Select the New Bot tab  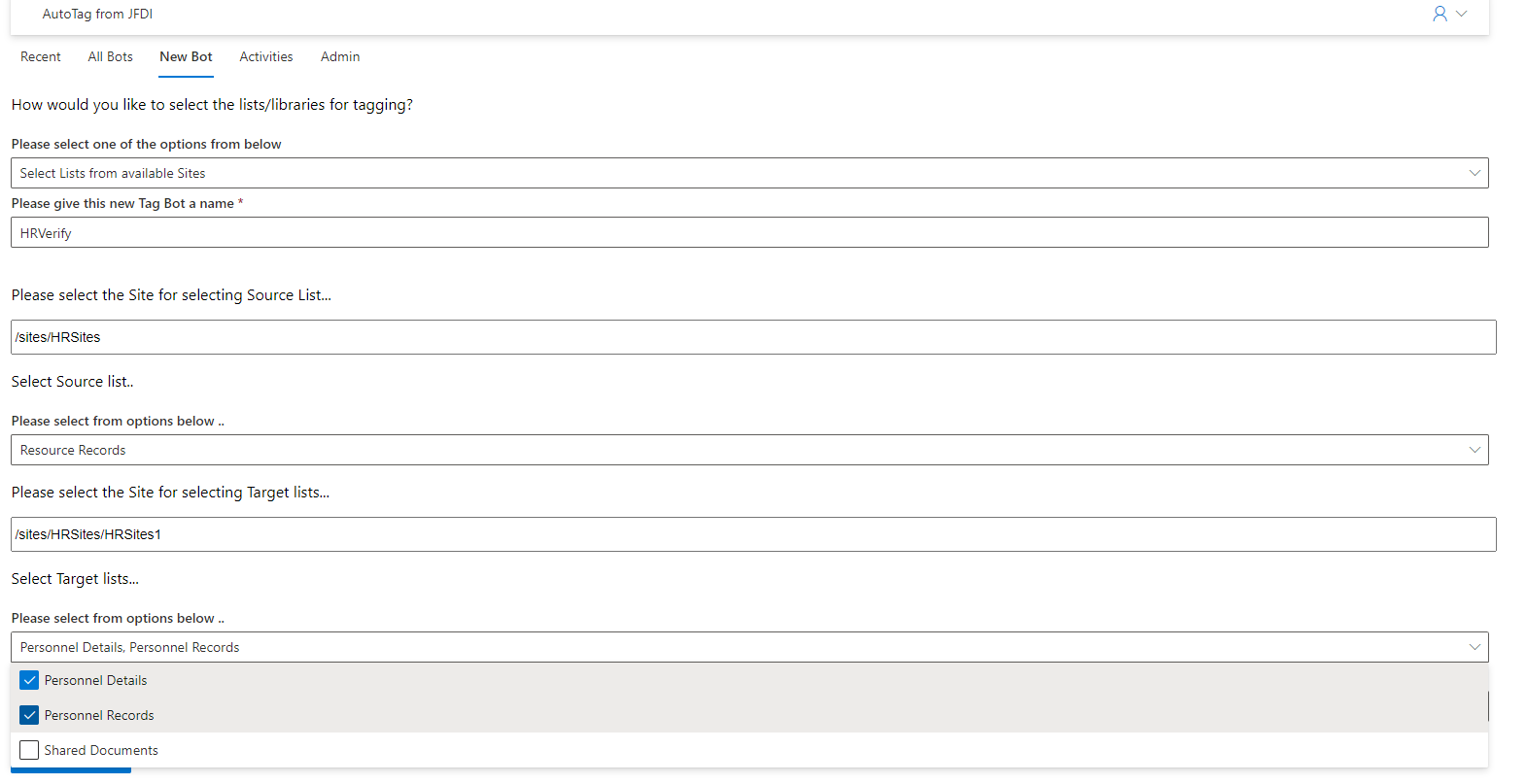click(186, 56)
